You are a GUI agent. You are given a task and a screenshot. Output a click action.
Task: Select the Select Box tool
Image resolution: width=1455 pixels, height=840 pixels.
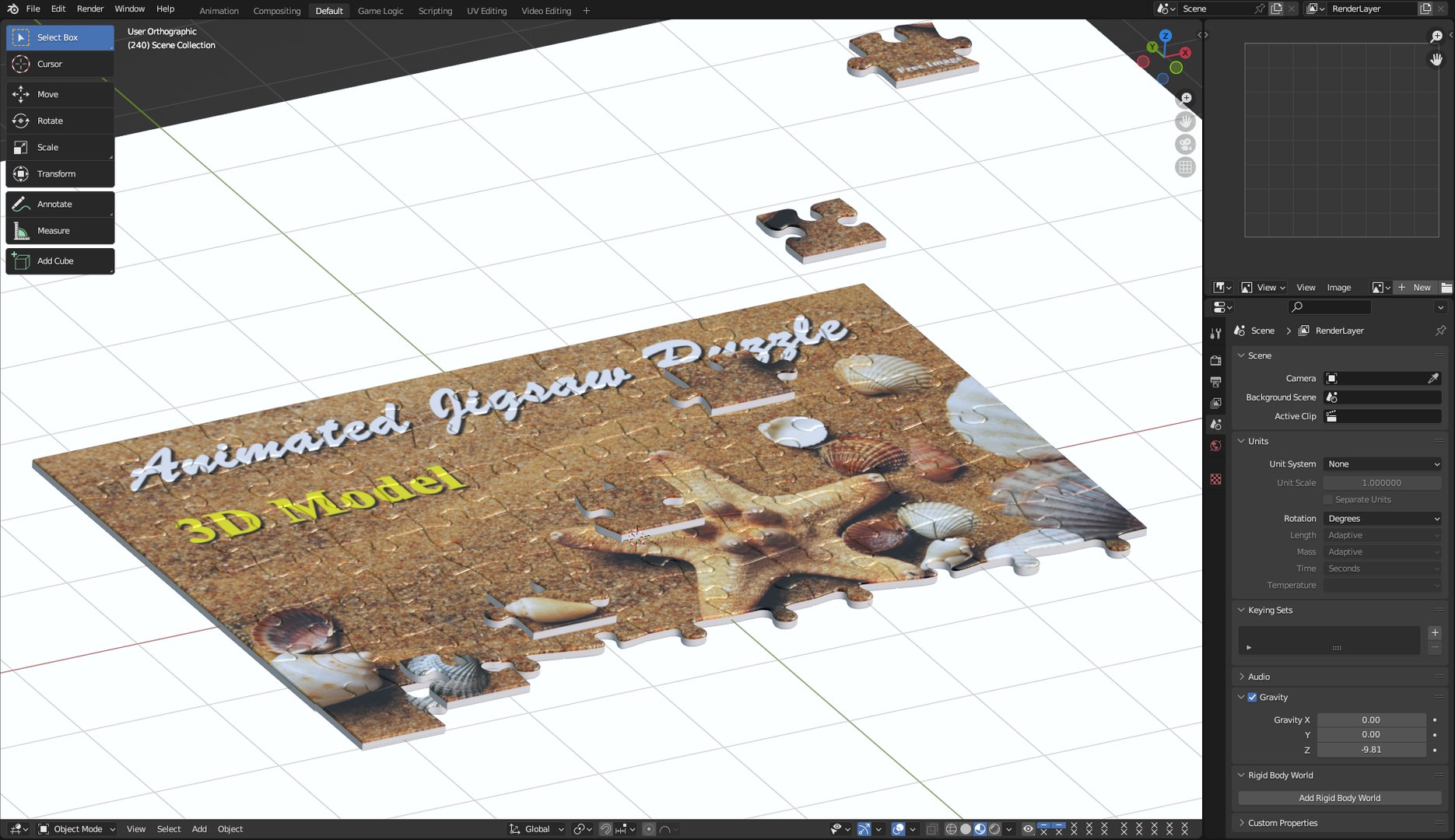point(60,37)
